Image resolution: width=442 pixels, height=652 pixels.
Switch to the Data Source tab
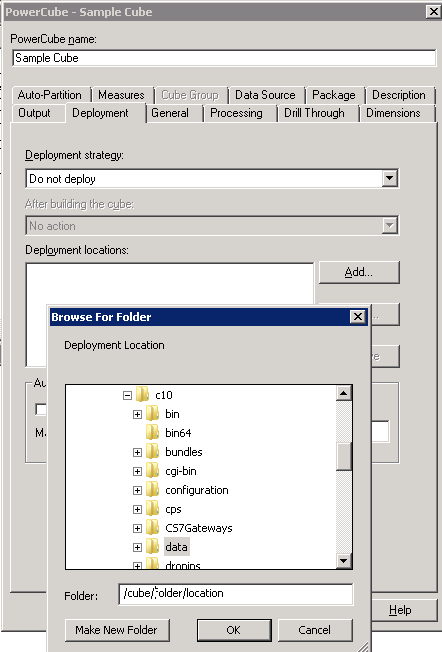265,95
